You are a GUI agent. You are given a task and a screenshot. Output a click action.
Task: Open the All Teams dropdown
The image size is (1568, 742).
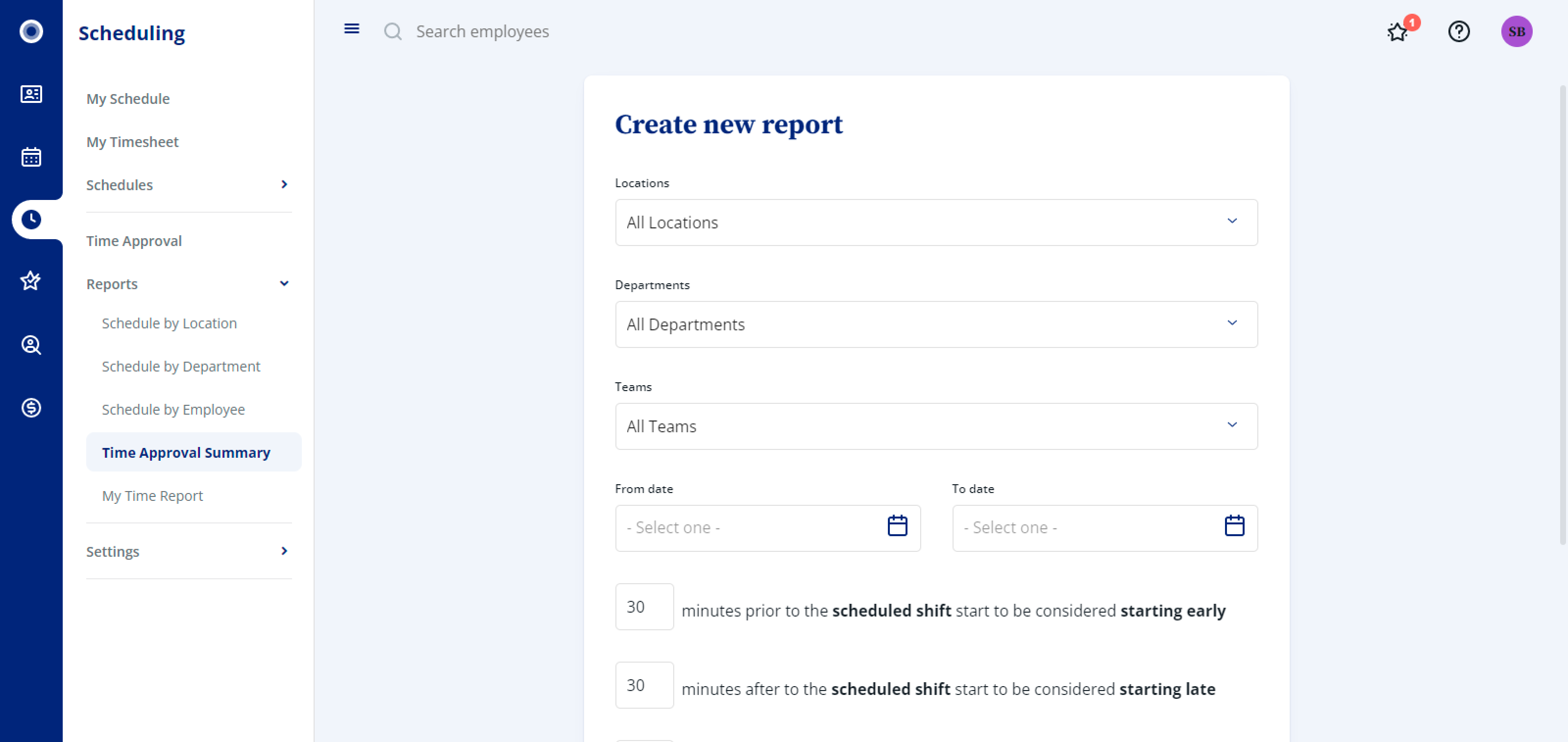pyautogui.click(x=936, y=426)
